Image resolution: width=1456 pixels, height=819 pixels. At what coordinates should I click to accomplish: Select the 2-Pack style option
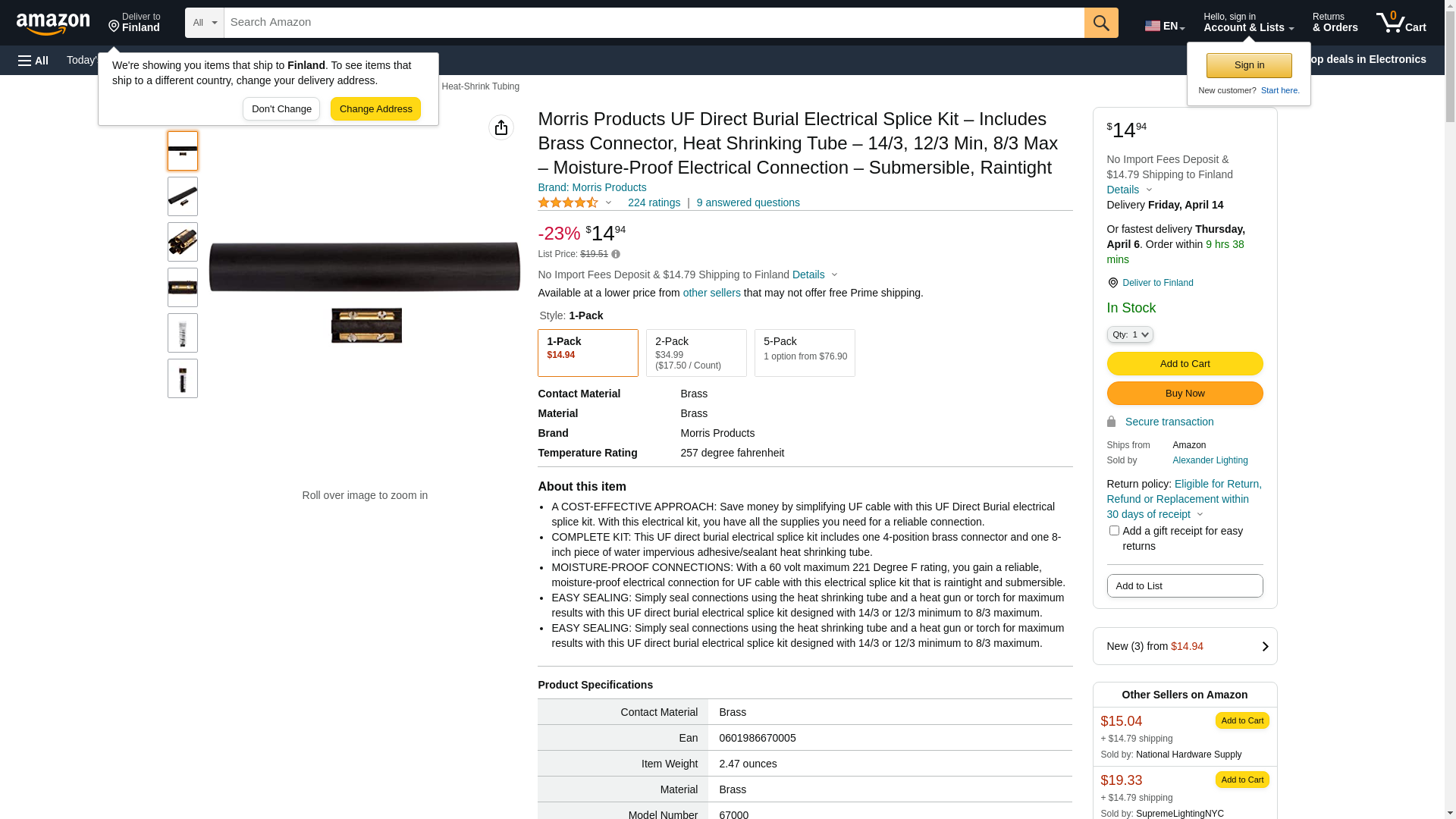click(696, 353)
